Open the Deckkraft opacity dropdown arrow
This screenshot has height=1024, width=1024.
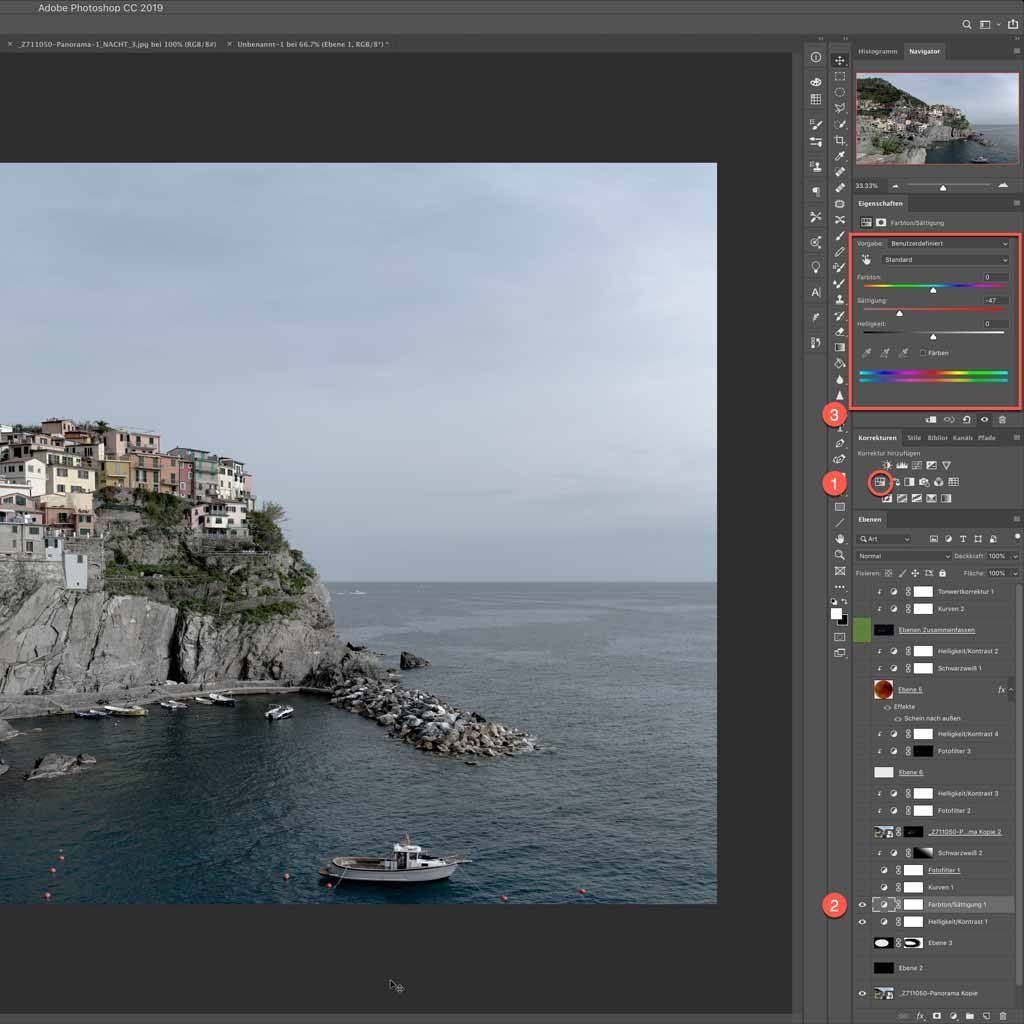click(1015, 556)
